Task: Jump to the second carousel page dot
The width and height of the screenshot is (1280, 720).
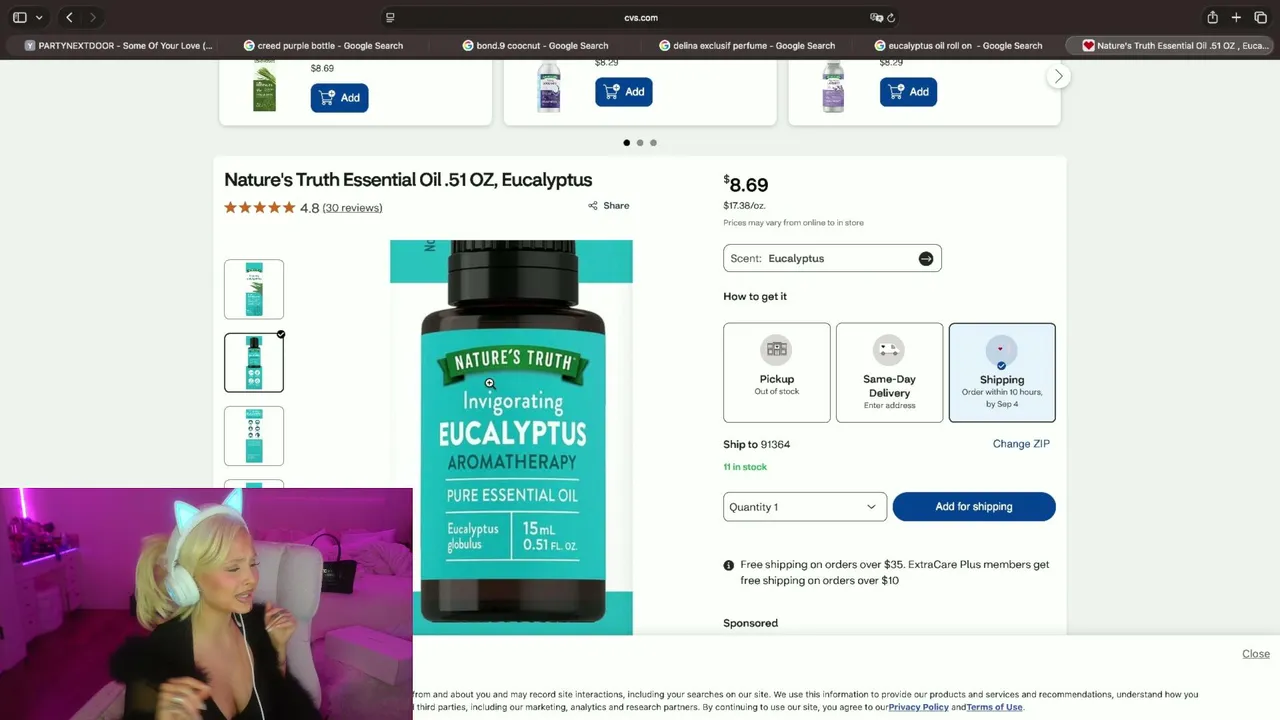Action: click(640, 143)
